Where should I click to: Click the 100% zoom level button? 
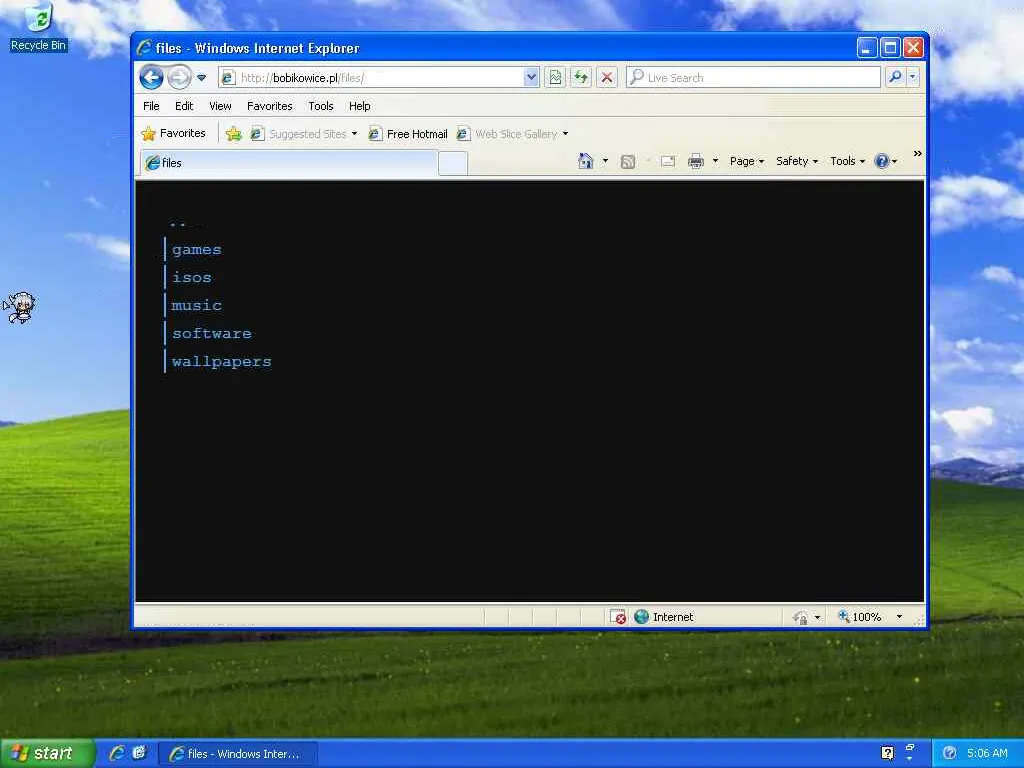(860, 616)
